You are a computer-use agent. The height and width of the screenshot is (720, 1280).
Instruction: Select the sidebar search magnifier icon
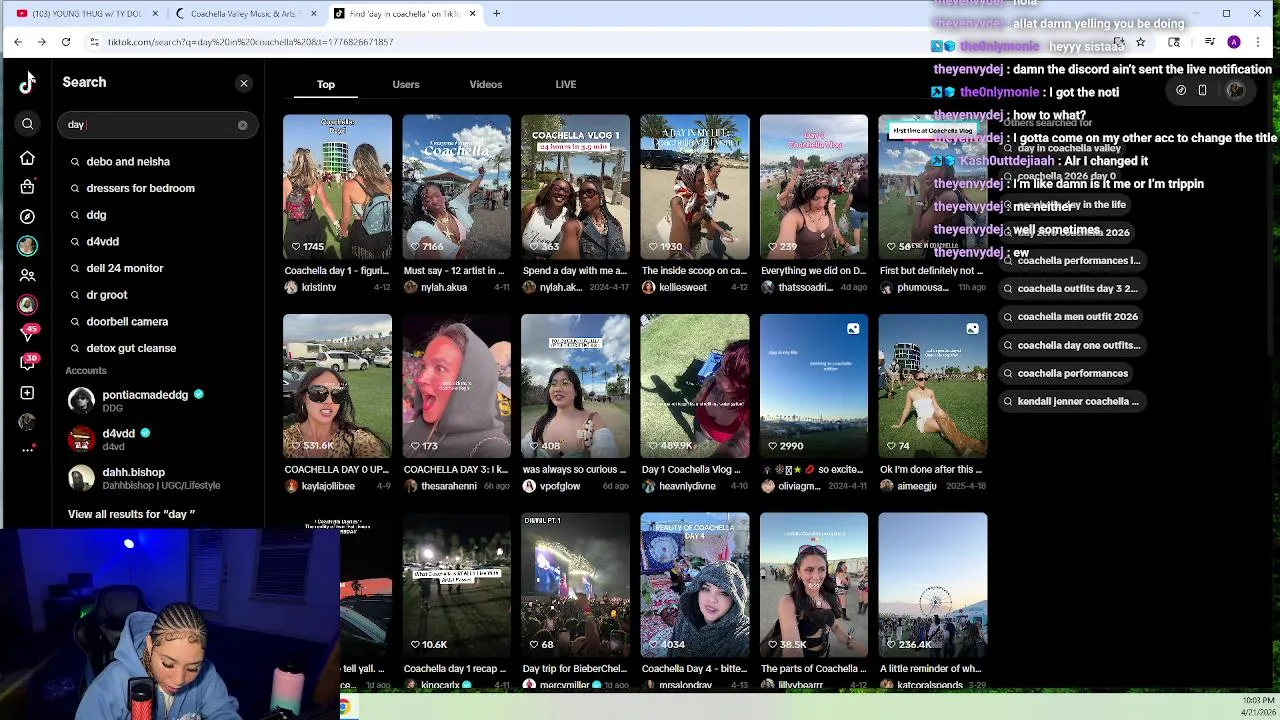click(x=27, y=124)
